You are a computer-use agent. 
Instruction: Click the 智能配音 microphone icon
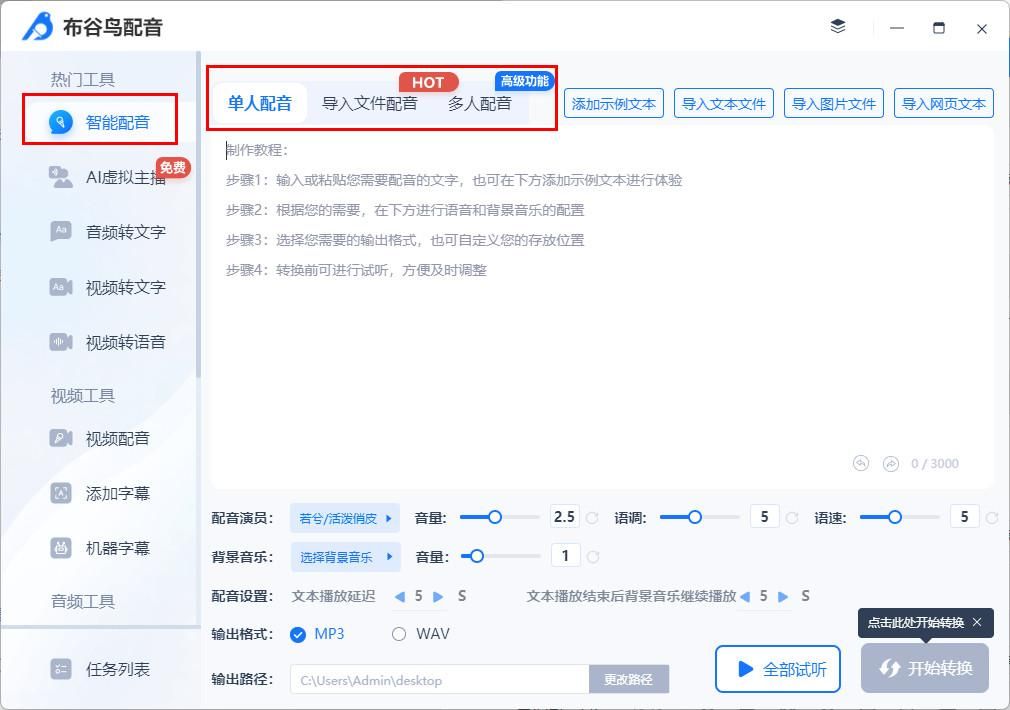(x=61, y=122)
